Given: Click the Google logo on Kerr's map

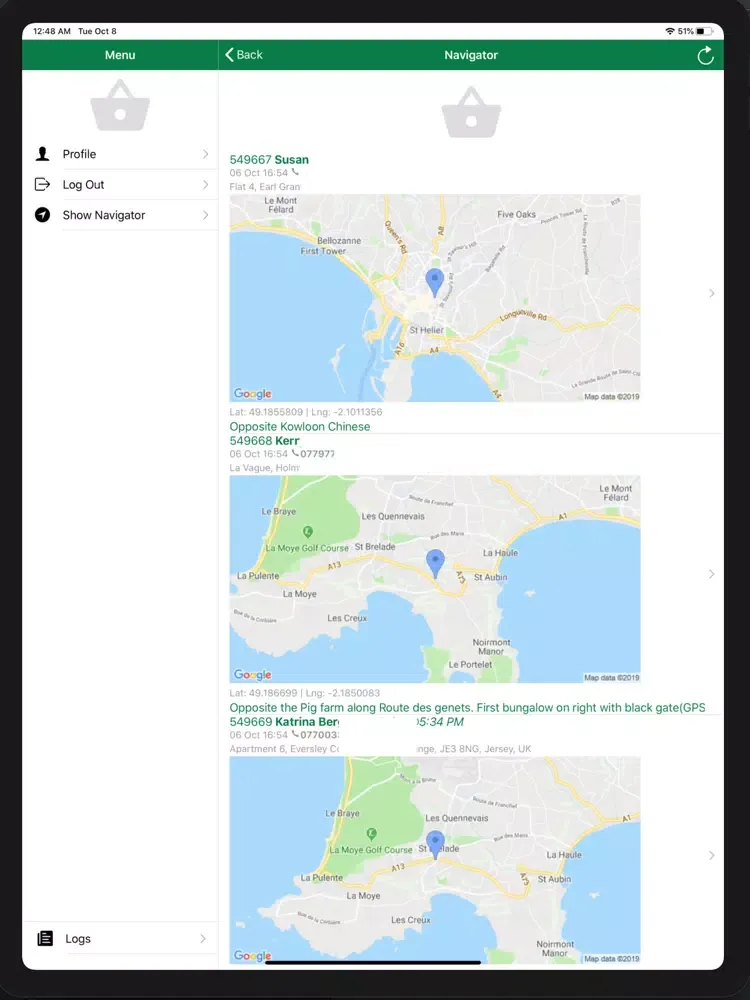Looking at the screenshot, I should 253,675.
